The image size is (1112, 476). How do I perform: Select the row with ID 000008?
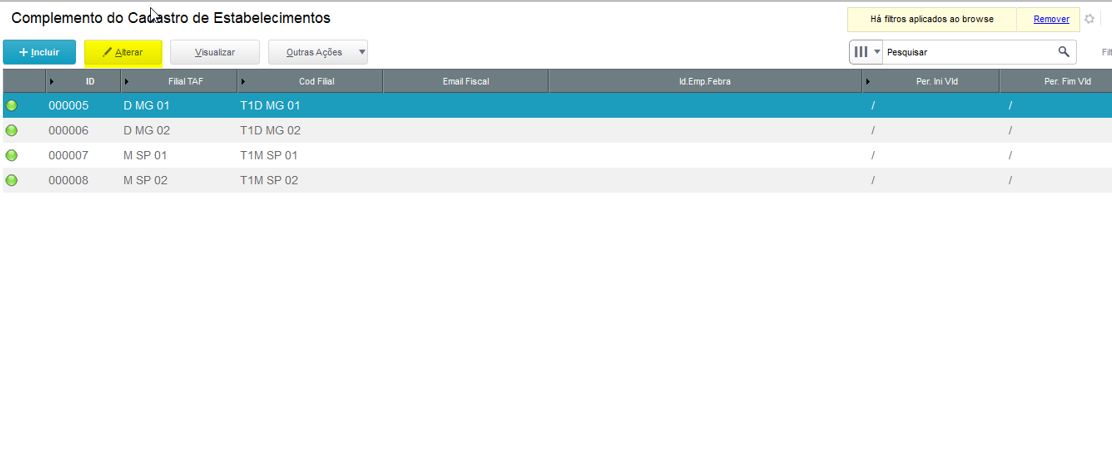(557, 180)
